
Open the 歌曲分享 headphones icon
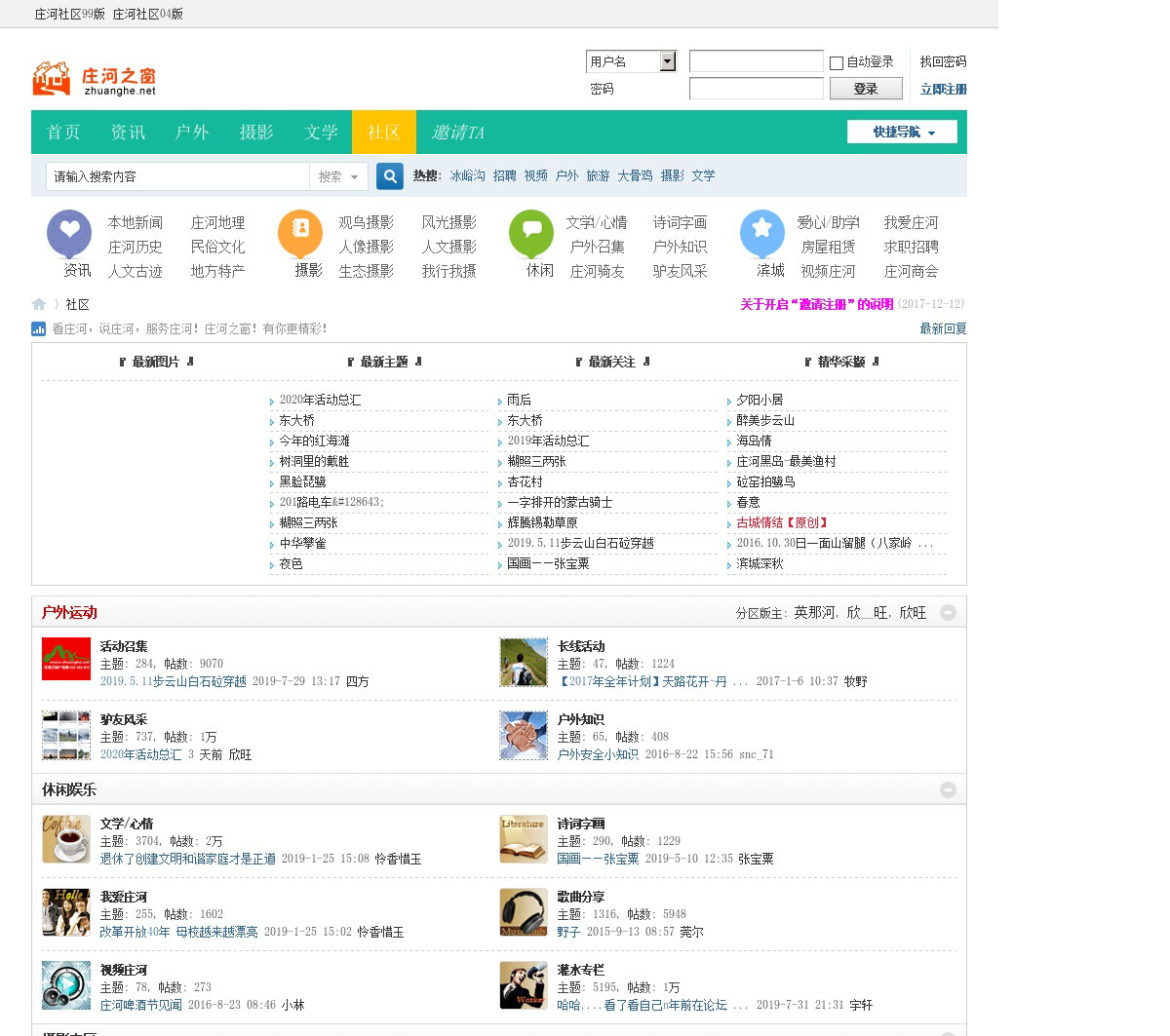click(524, 912)
